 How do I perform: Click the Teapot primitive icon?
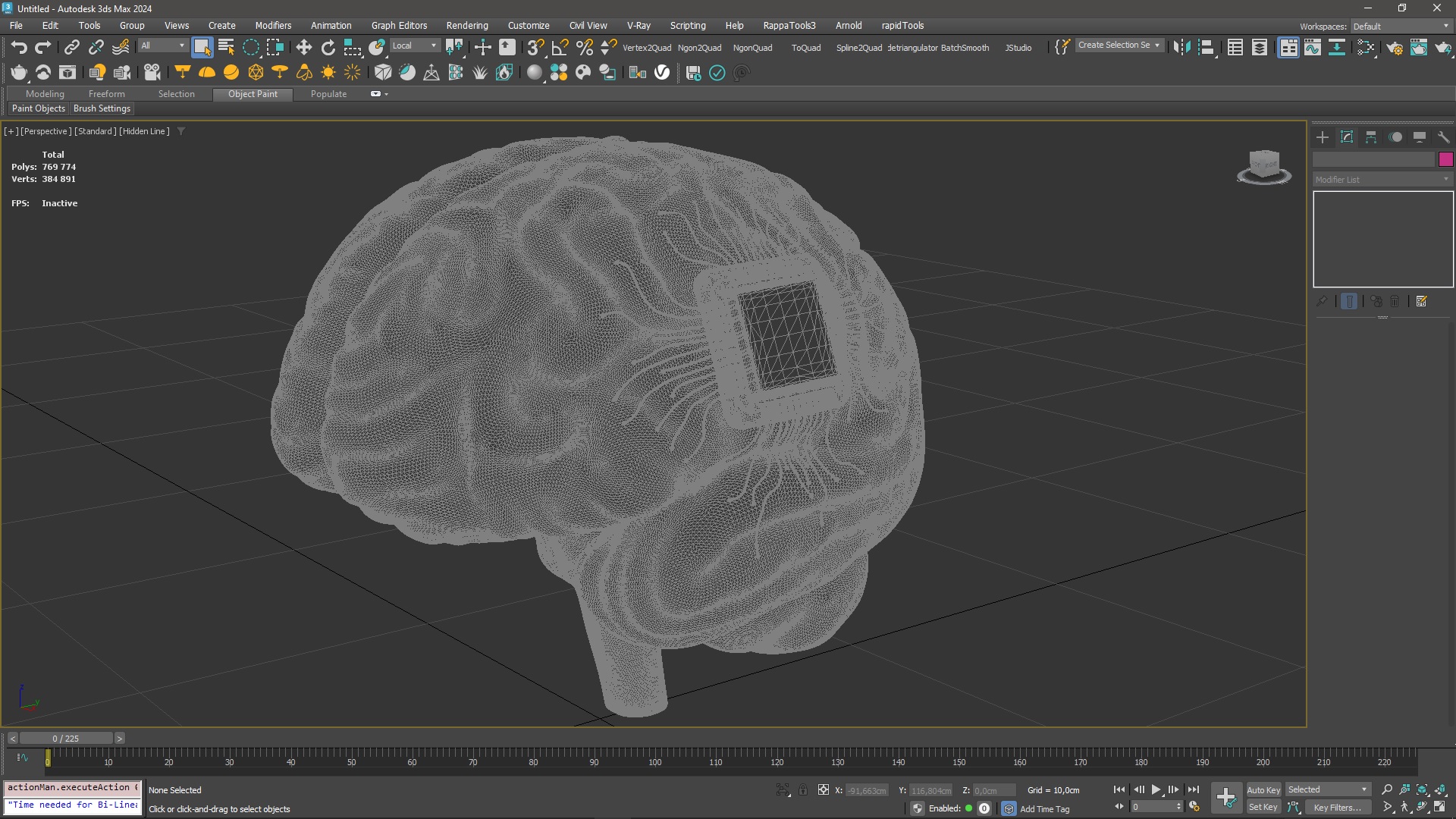coord(19,73)
